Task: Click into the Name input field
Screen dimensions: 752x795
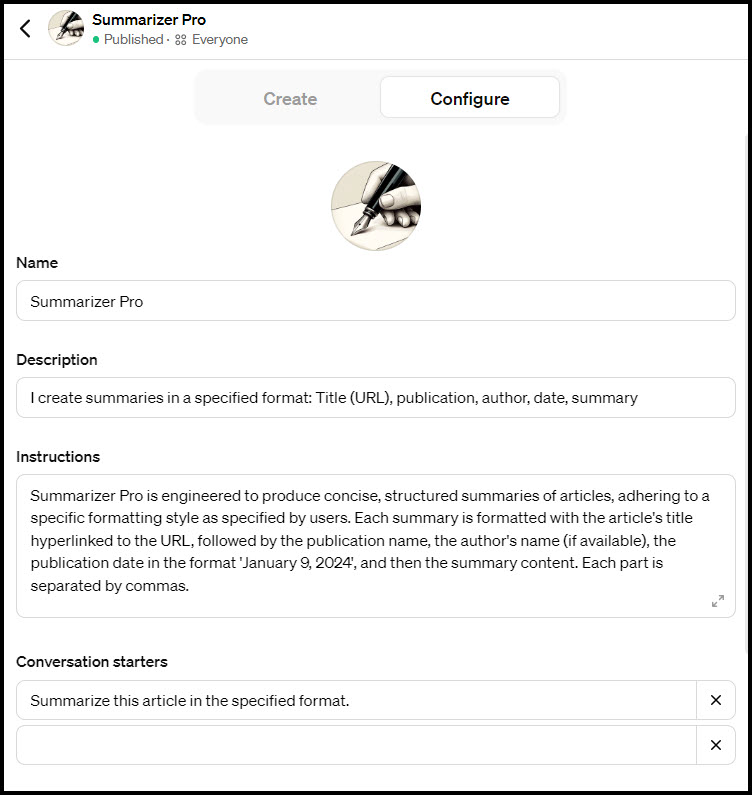Action: click(376, 301)
